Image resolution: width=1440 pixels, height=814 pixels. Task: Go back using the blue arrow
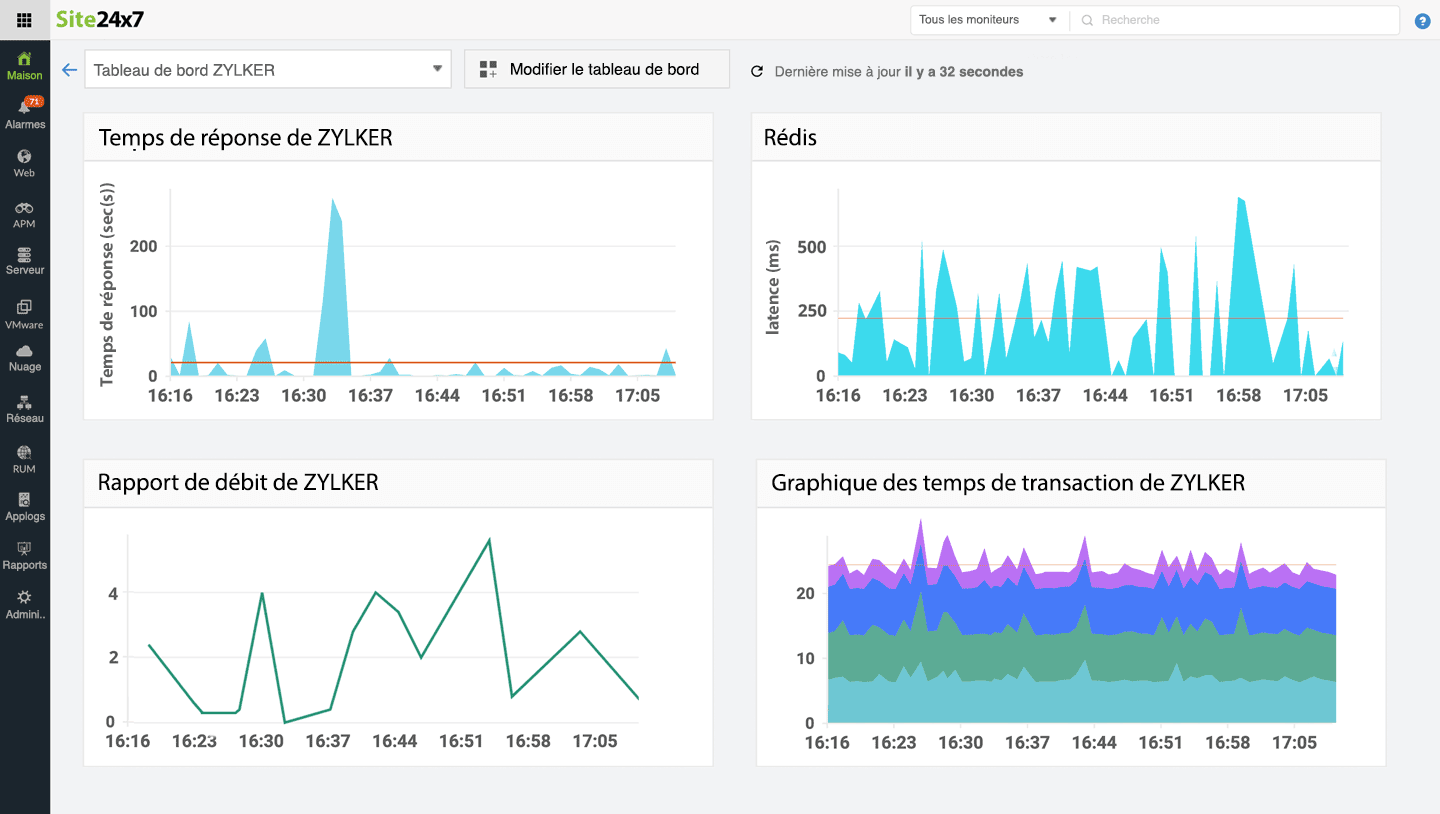(68, 69)
